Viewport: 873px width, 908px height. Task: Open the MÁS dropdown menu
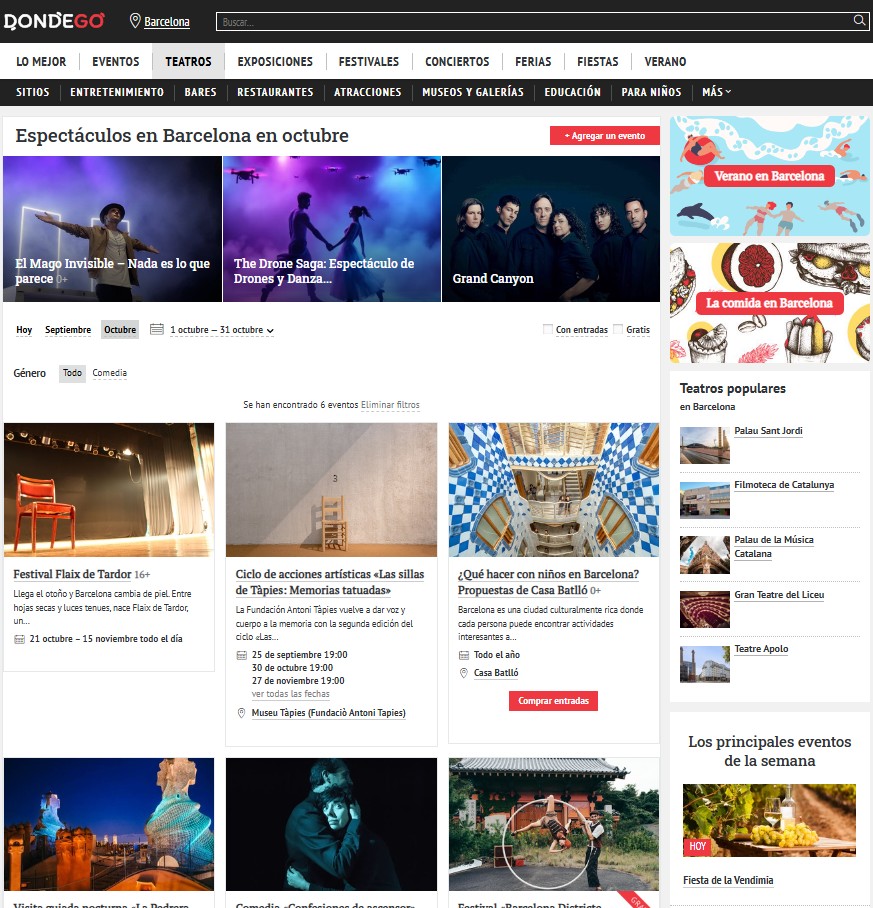point(717,92)
